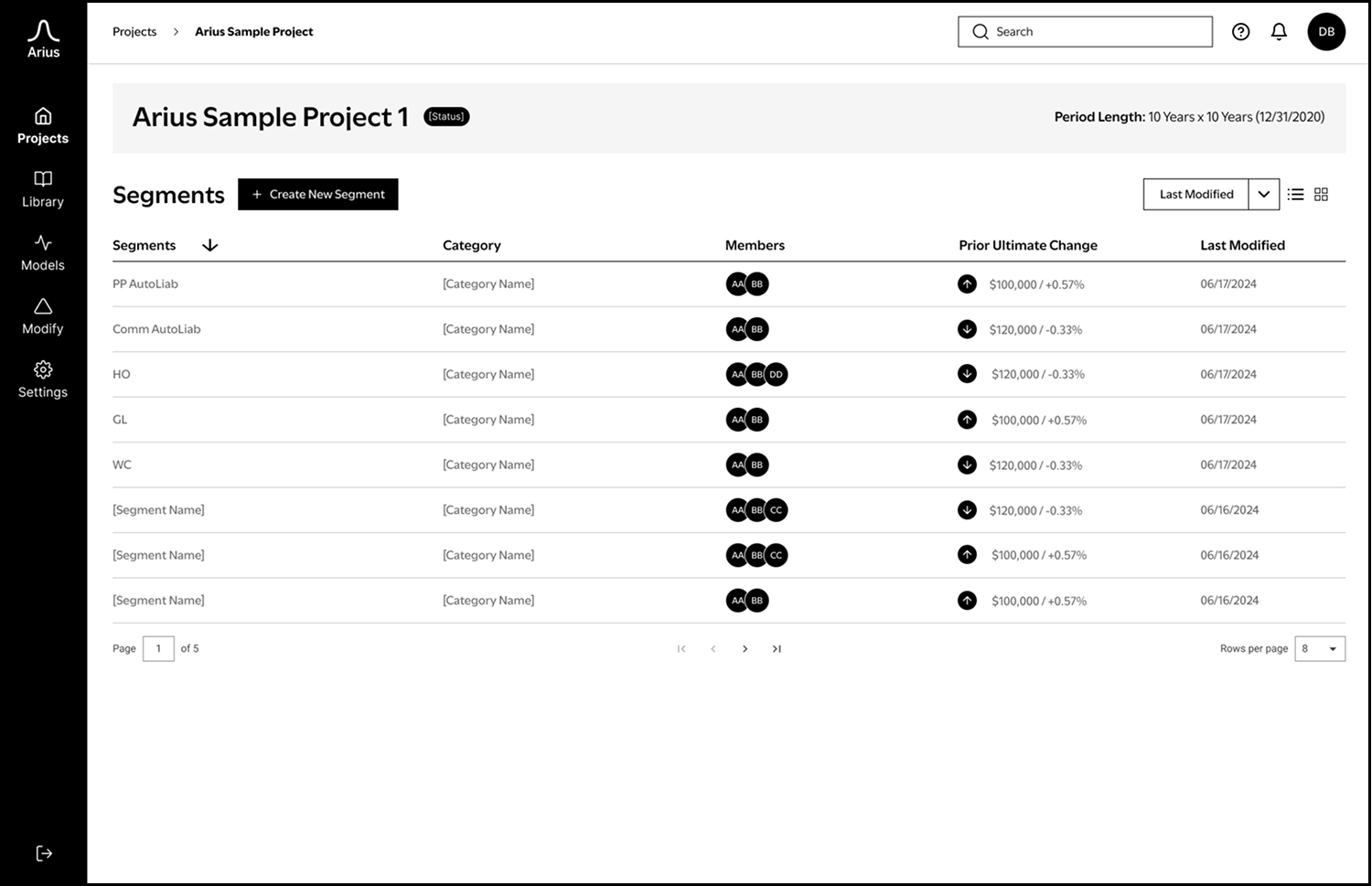Click the down arrow icon in Comm AutoLiab row
The image size is (1372, 886).
(967, 329)
